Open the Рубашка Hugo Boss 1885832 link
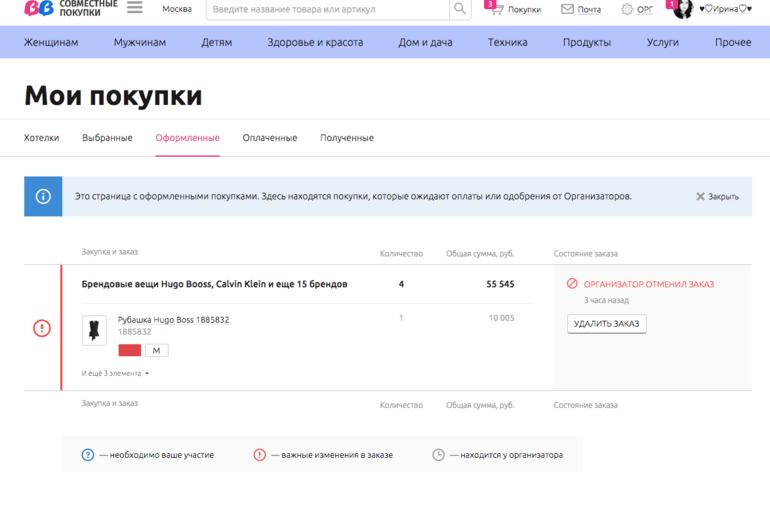Image resolution: width=770 pixels, height=507 pixels. tap(173, 320)
